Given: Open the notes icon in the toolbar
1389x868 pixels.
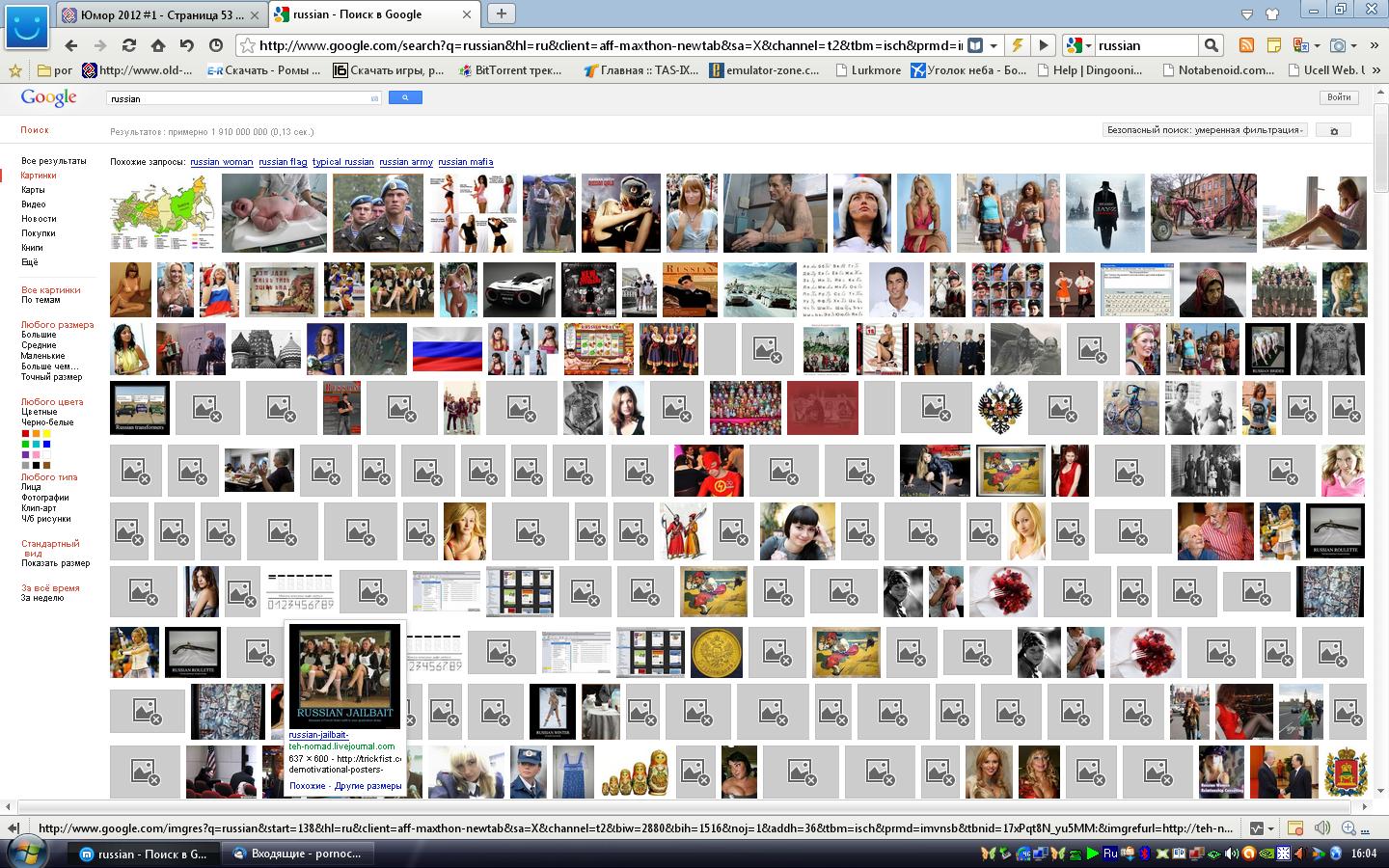Looking at the screenshot, I should tap(1273, 45).
